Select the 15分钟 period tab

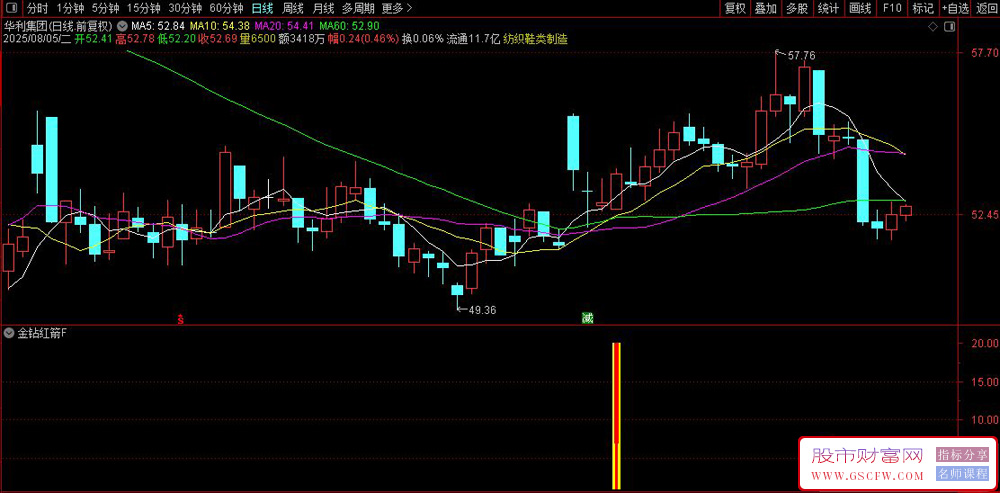[143, 8]
